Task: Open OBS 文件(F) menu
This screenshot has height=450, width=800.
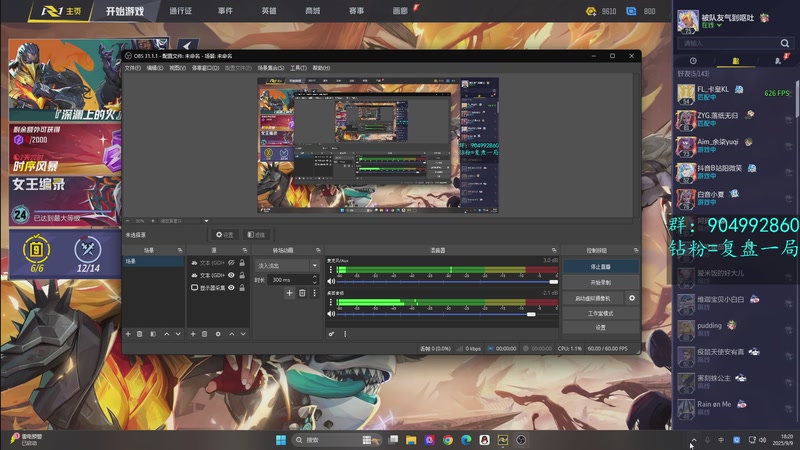Action: [x=133, y=68]
